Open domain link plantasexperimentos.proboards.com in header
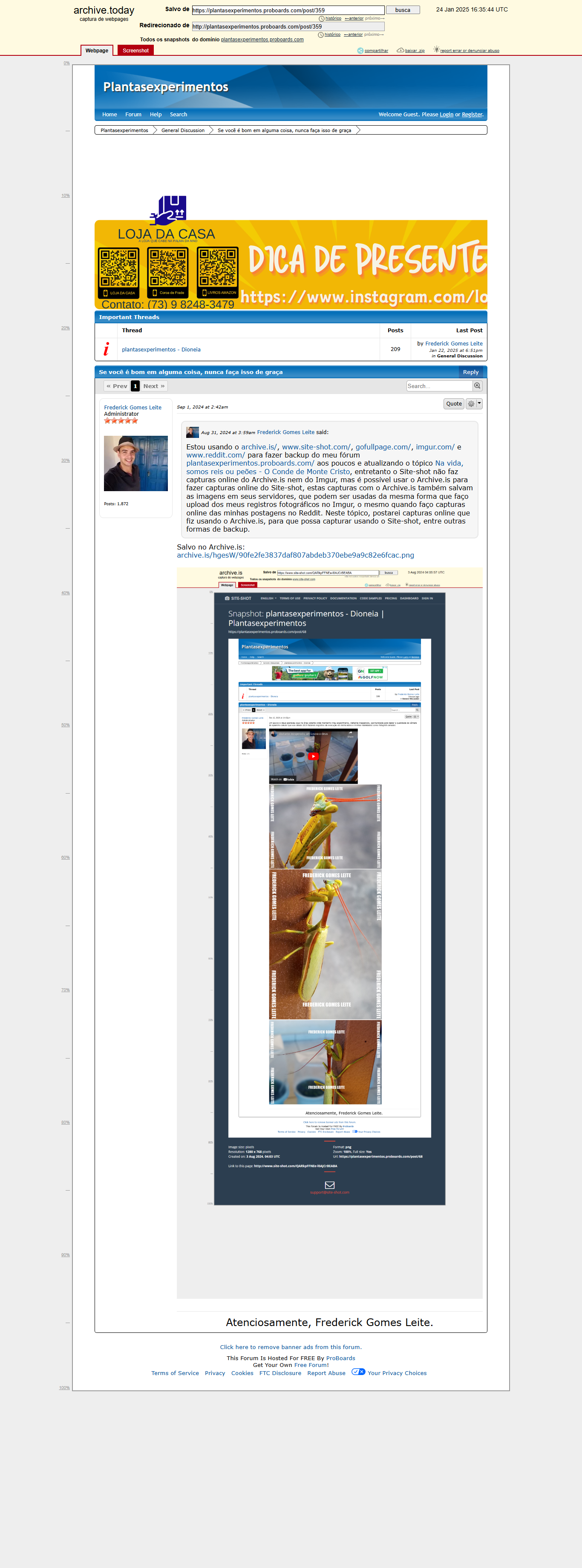This screenshot has height=1568, width=582. pos(262,40)
